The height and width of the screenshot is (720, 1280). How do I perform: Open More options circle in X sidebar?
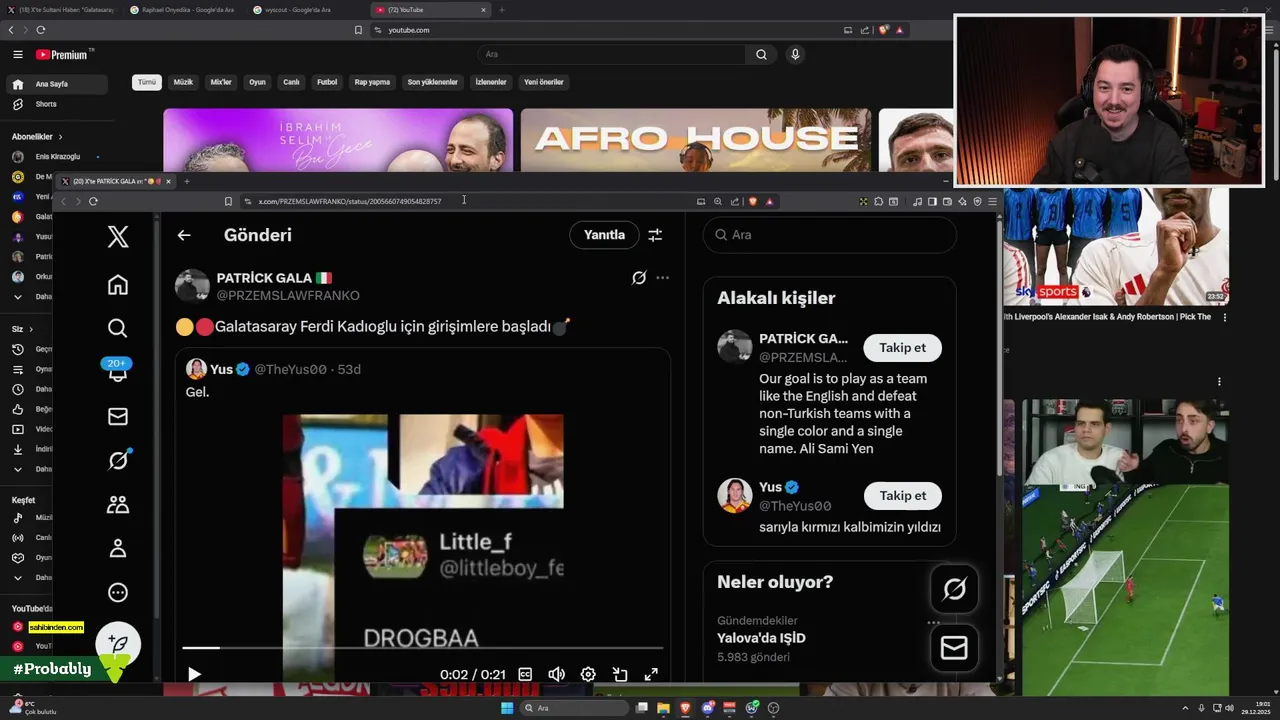118,592
